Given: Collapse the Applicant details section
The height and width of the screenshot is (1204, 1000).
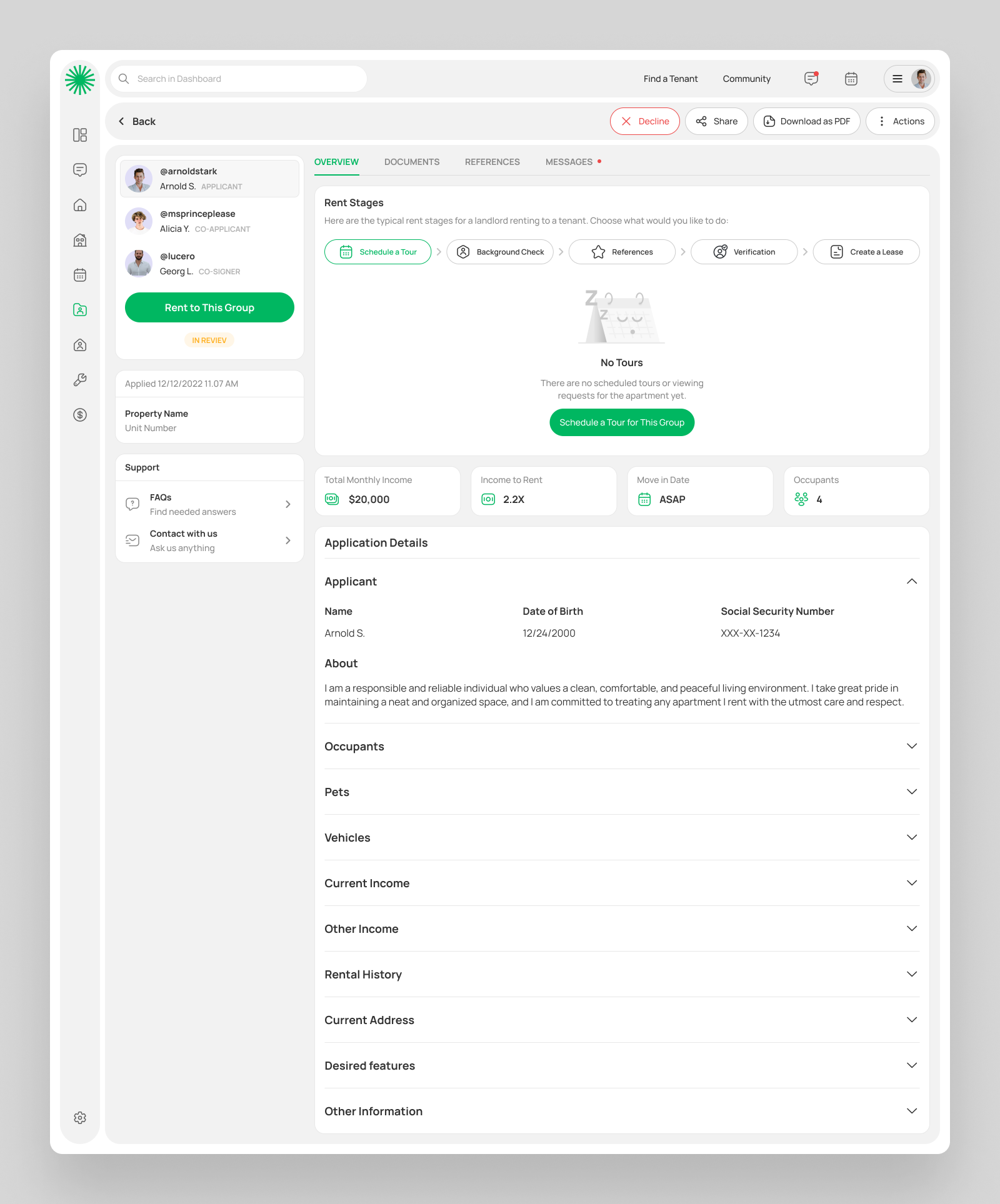Looking at the screenshot, I should pos(912,581).
